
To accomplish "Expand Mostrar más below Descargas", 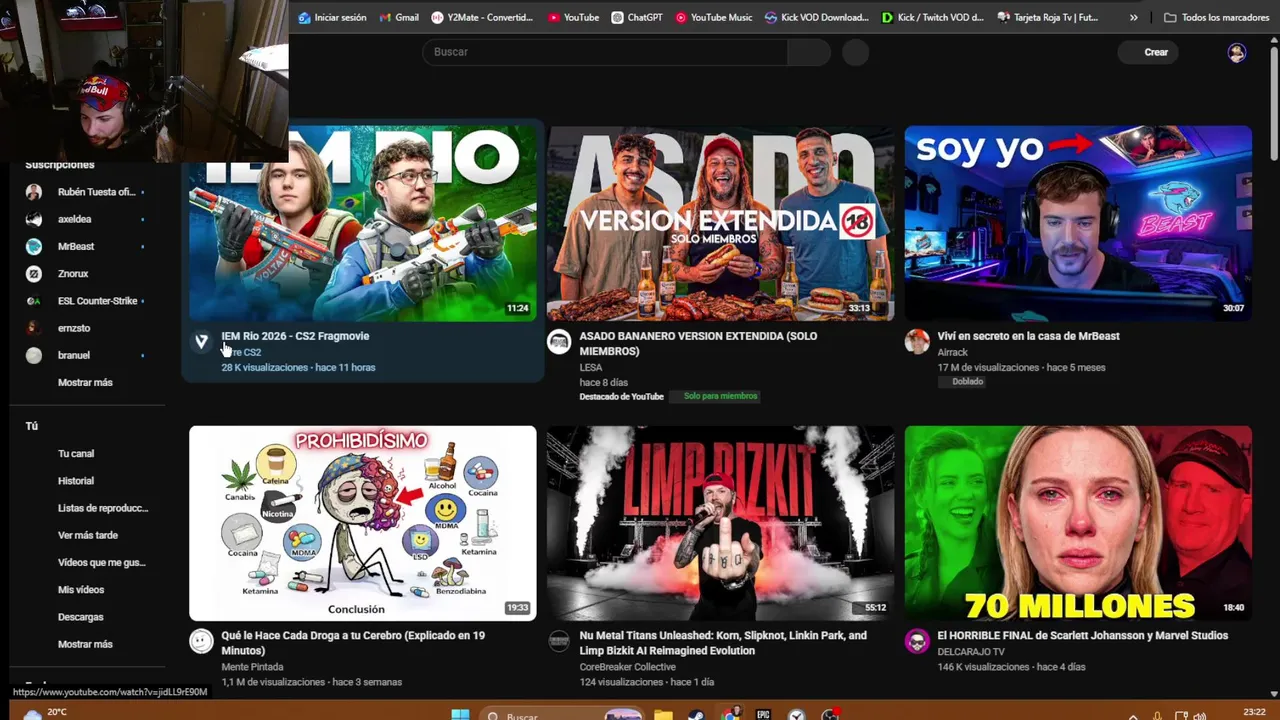I will pyautogui.click(x=85, y=644).
